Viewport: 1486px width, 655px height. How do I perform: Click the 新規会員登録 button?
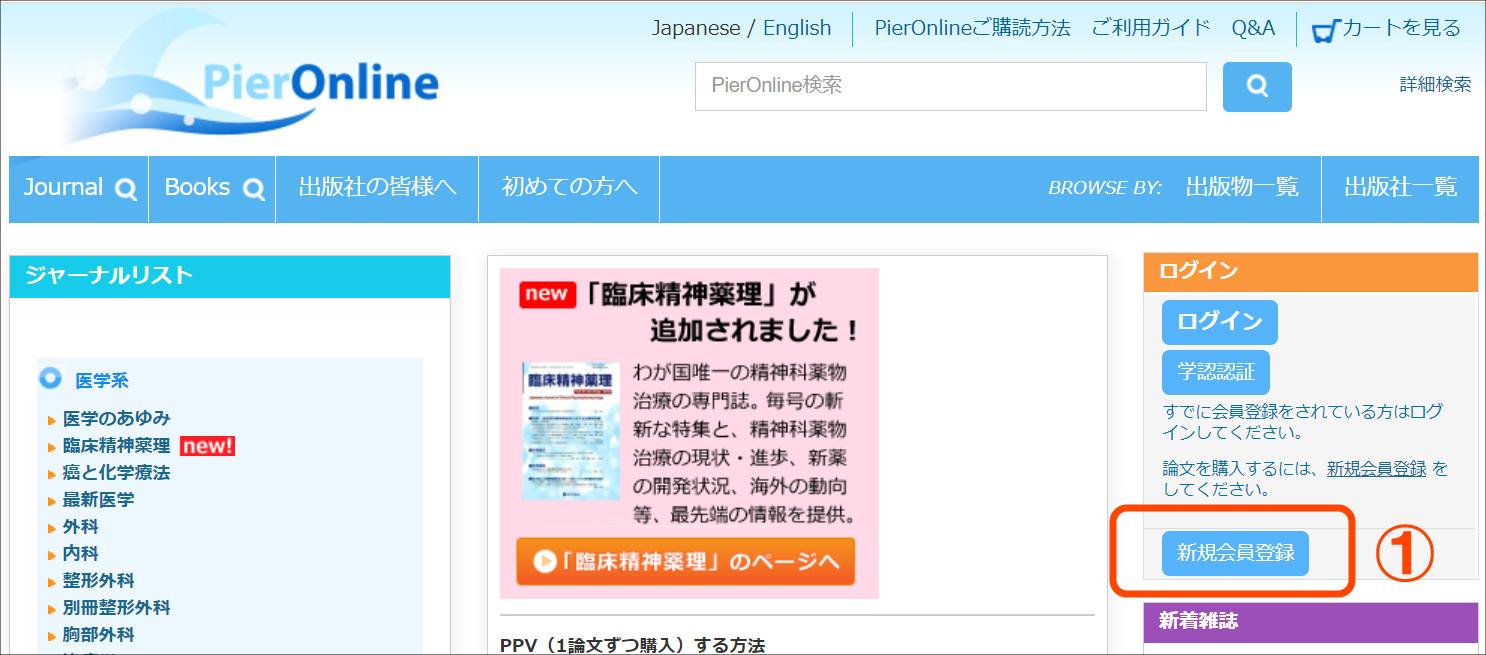point(1235,553)
